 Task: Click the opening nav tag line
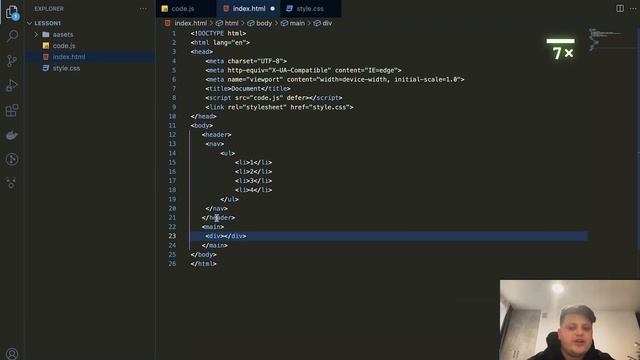214,144
